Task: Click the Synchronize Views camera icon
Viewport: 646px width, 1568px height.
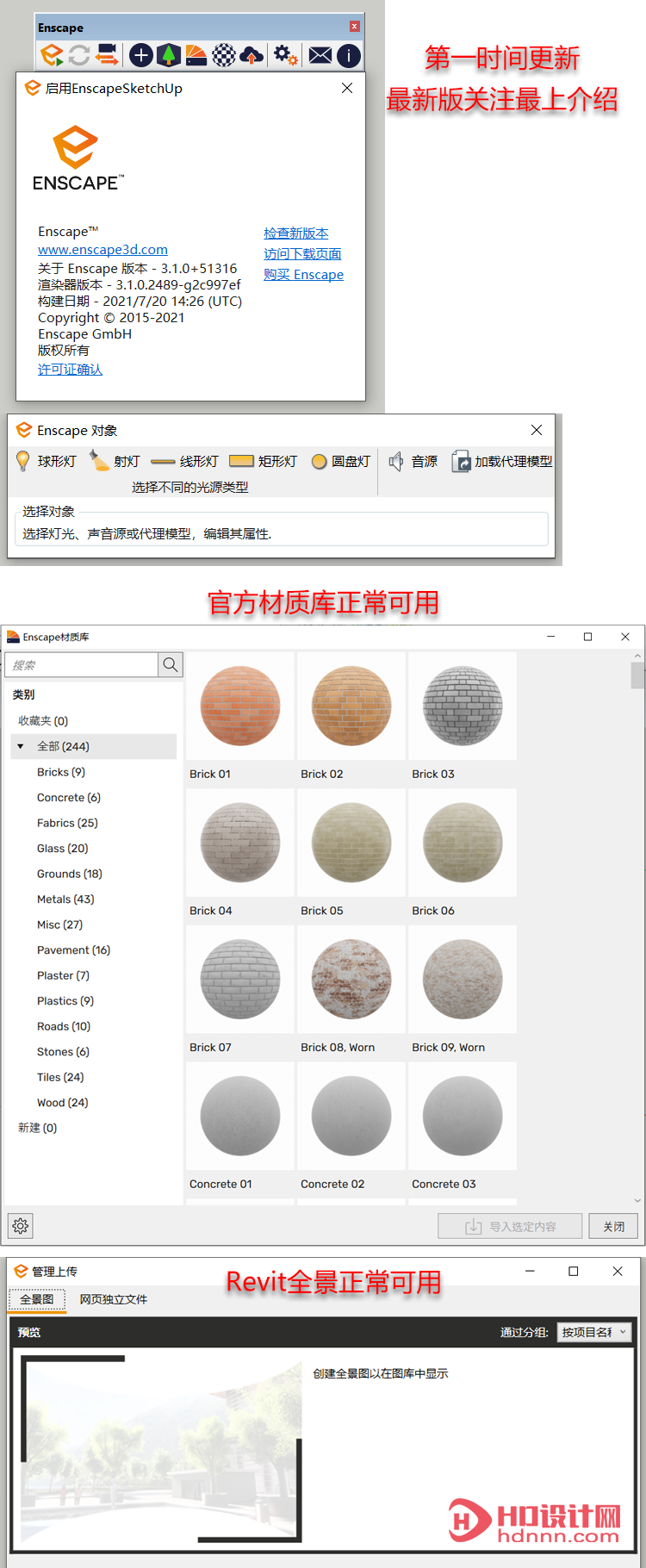Action: [107, 56]
